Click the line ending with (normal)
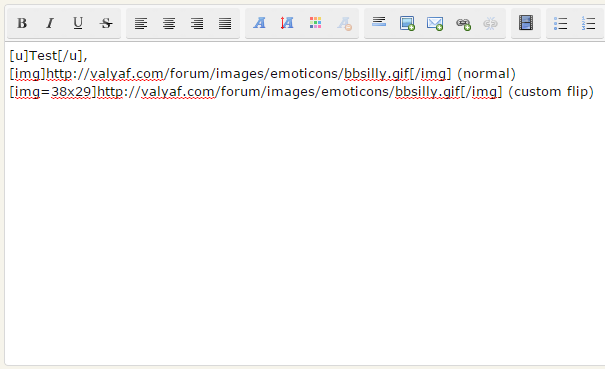 [x=262, y=74]
